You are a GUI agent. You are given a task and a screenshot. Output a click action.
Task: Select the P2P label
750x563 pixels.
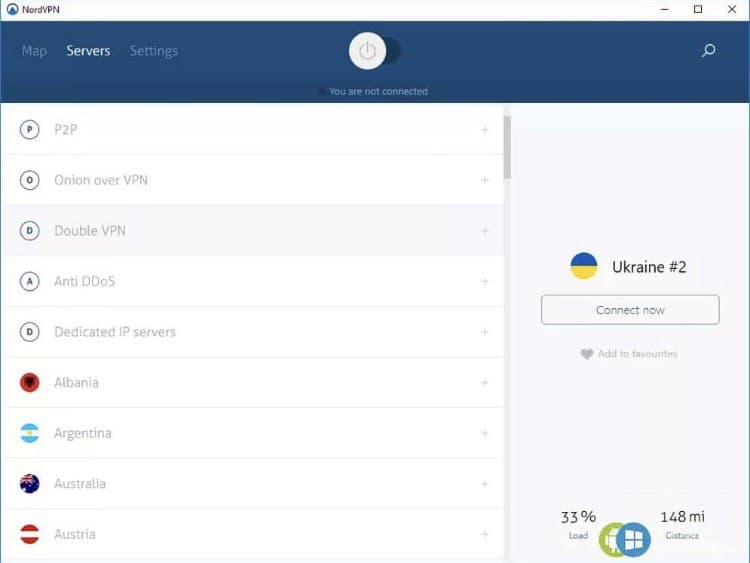click(x=66, y=130)
